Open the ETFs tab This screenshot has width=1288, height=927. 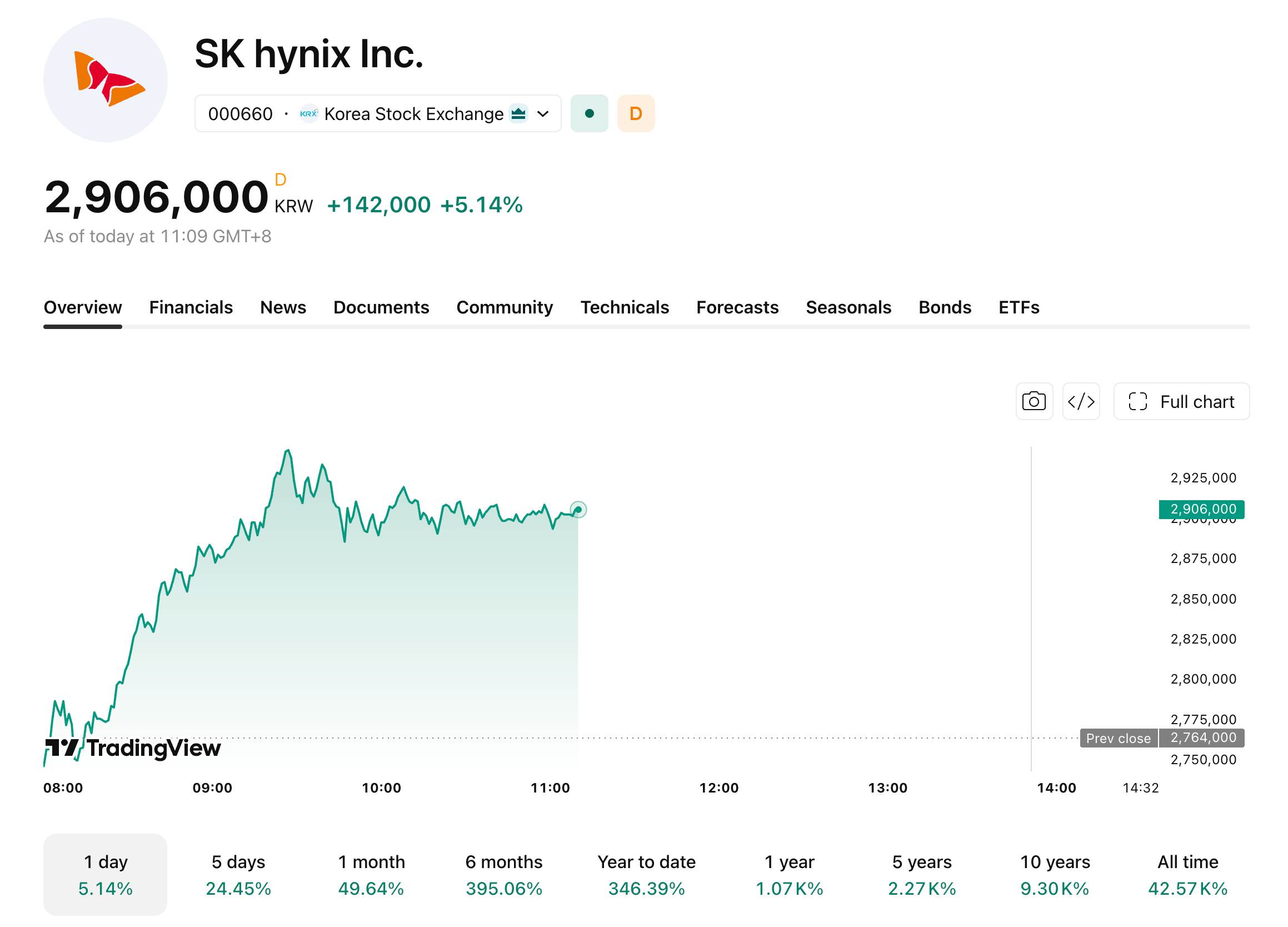[x=1019, y=307]
